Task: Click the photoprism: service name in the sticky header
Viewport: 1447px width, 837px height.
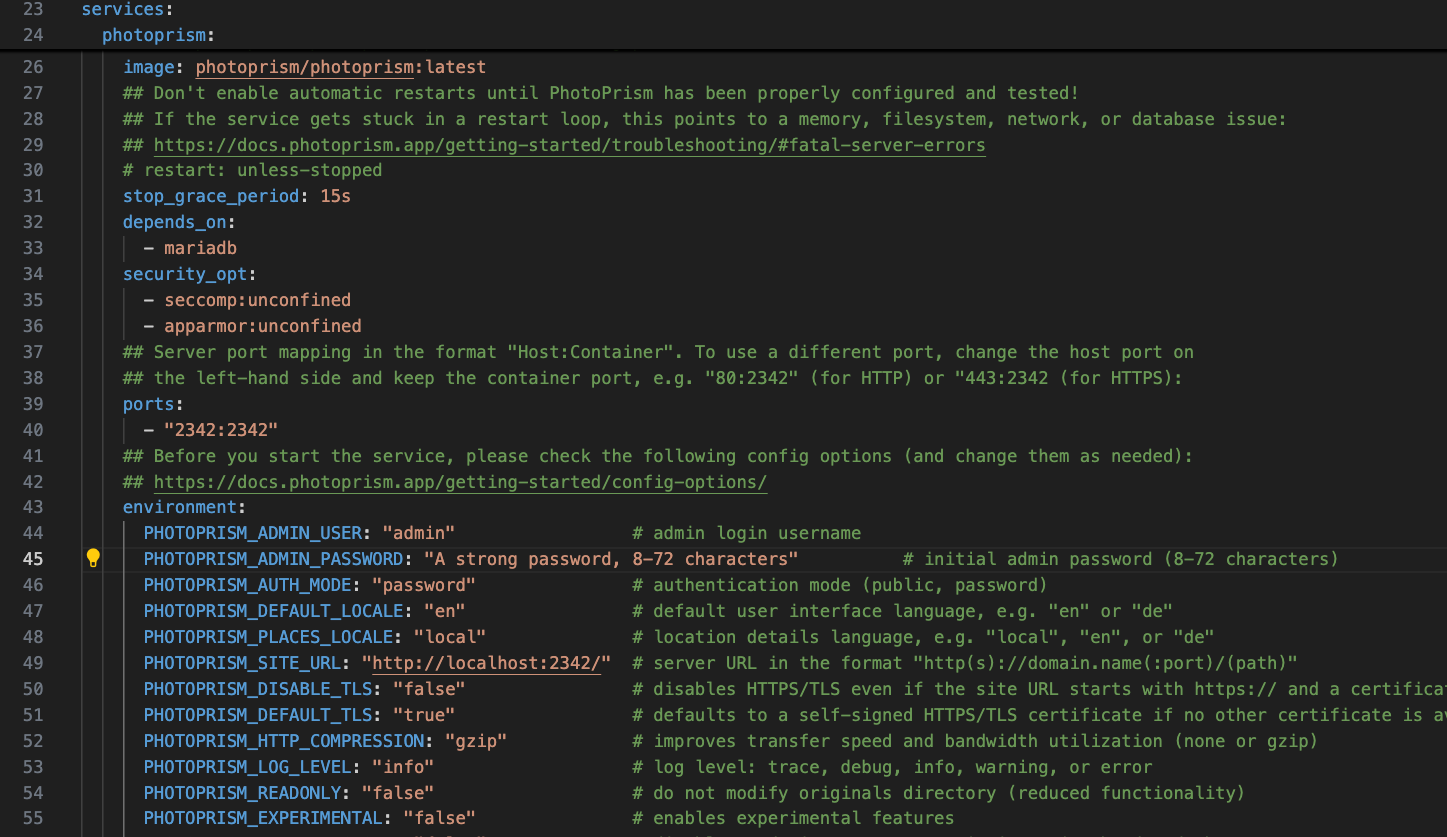Action: pos(156,35)
